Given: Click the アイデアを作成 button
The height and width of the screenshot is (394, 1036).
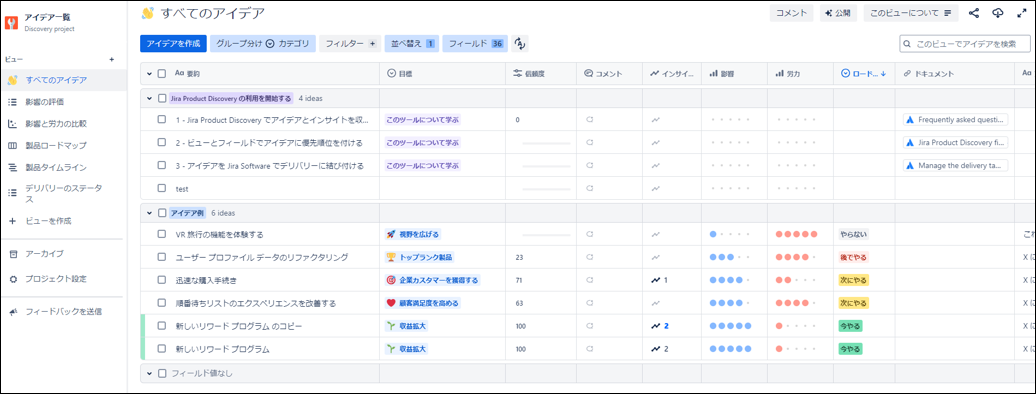Looking at the screenshot, I should coord(173,44).
